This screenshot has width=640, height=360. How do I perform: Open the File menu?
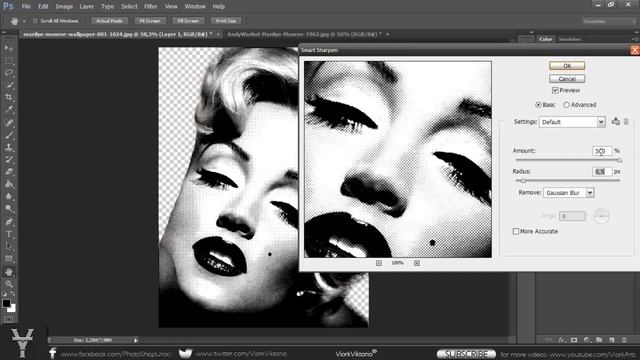tap(26, 7)
